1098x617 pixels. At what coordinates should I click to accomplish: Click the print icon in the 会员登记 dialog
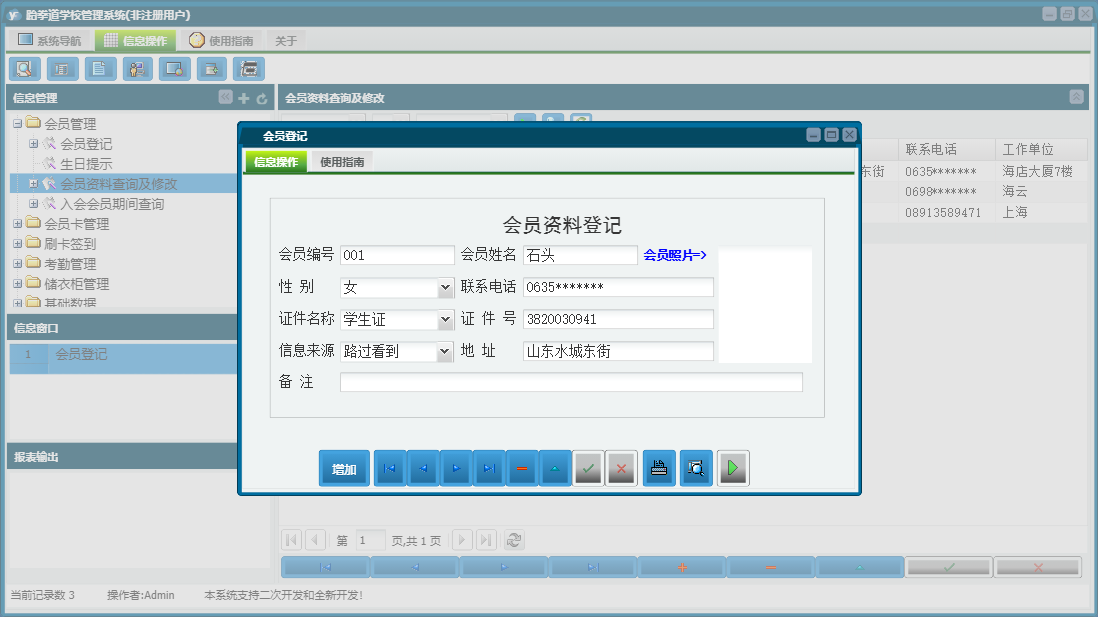[x=659, y=468]
